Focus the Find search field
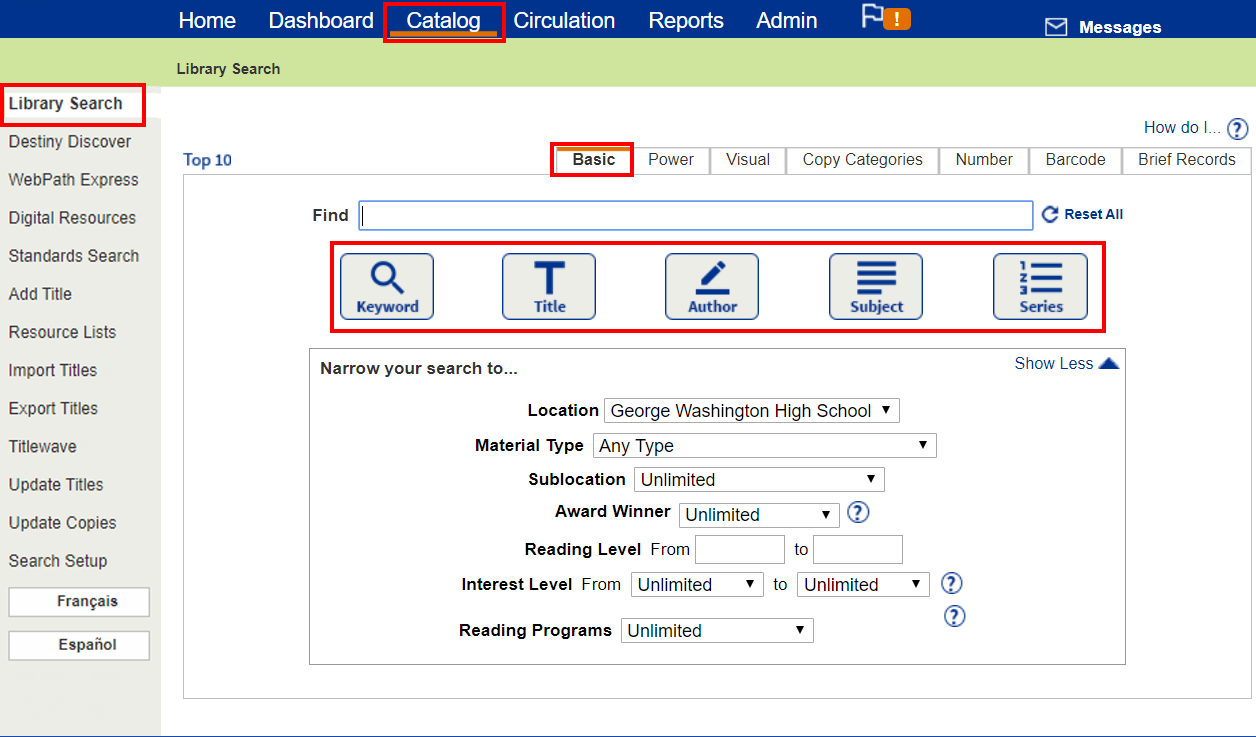This screenshot has height=737, width=1256. [696, 216]
